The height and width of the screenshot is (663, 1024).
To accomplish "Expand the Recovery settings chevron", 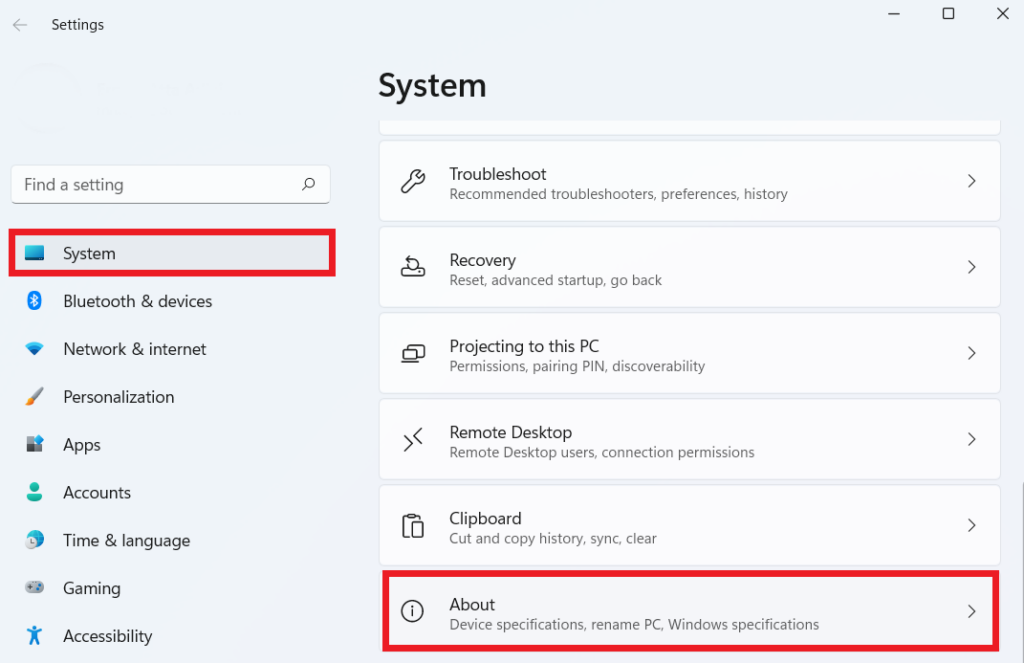I will click(971, 267).
